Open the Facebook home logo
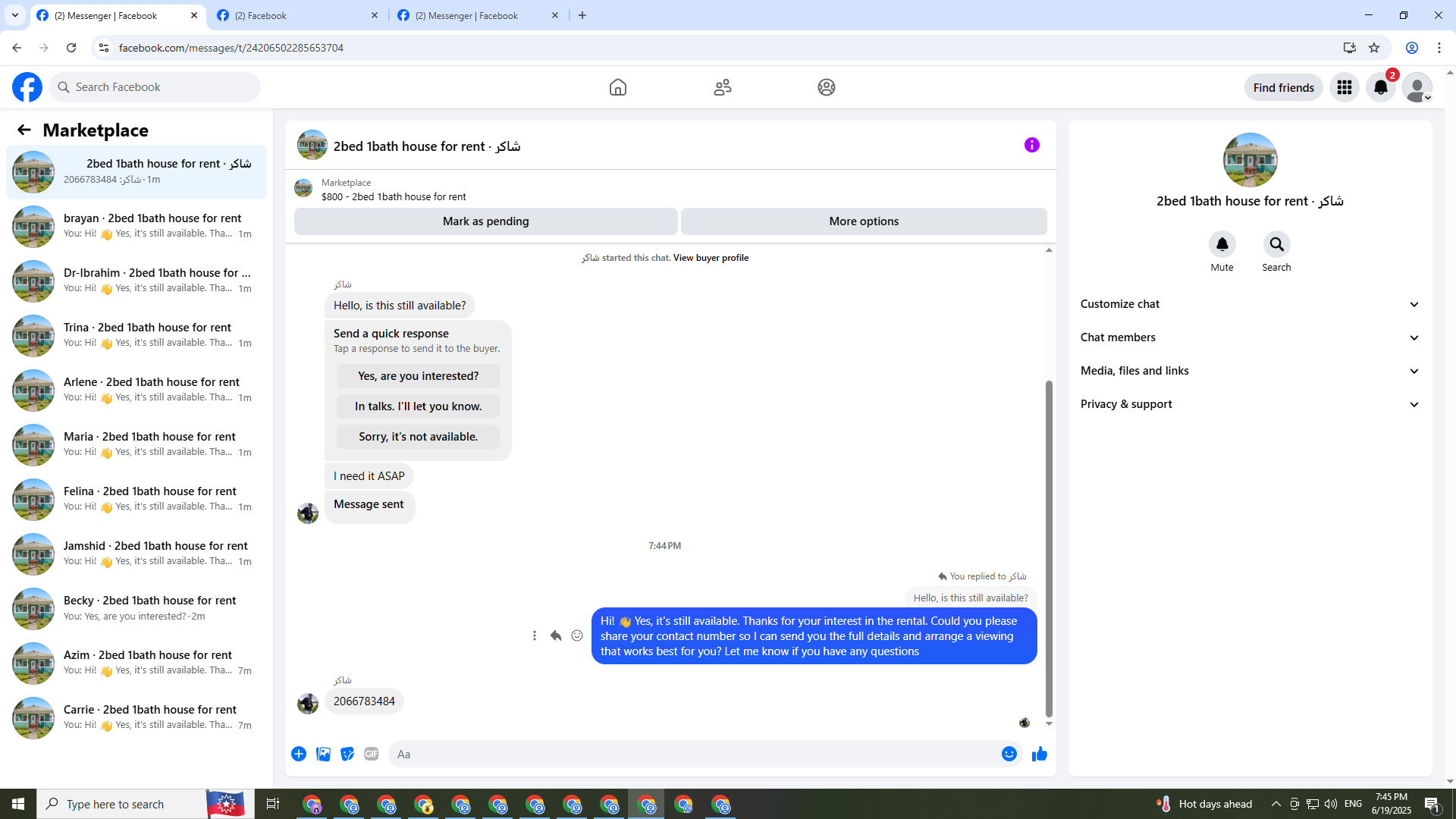The width and height of the screenshot is (1456, 819). point(27,87)
